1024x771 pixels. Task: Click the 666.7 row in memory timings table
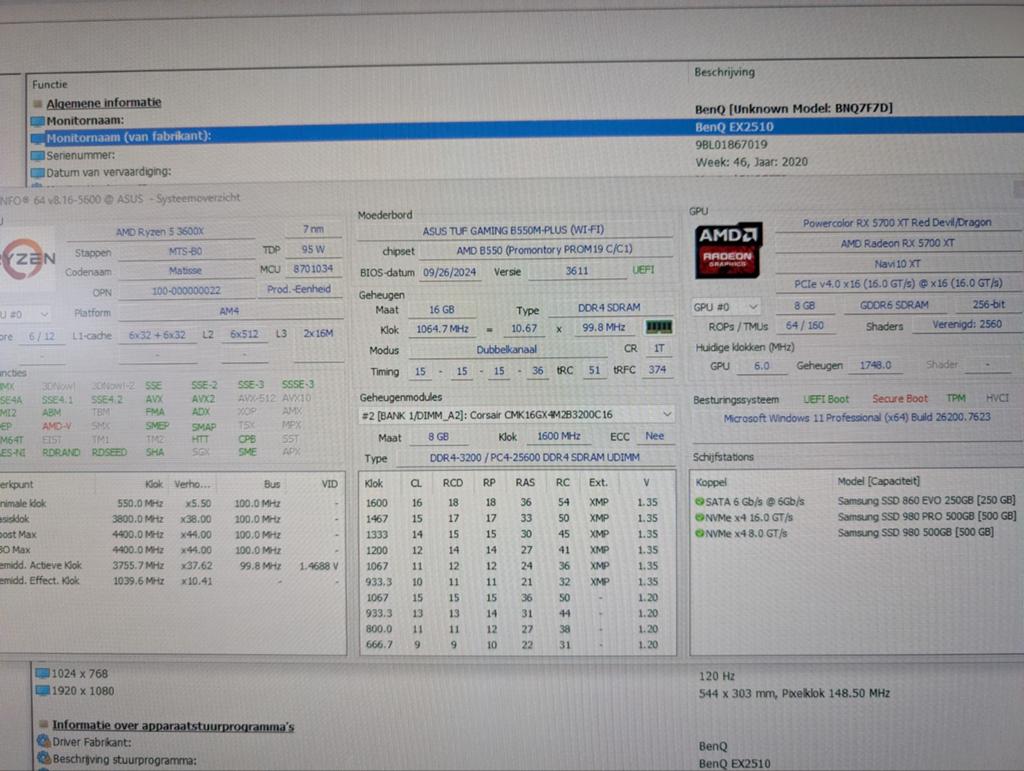517,645
